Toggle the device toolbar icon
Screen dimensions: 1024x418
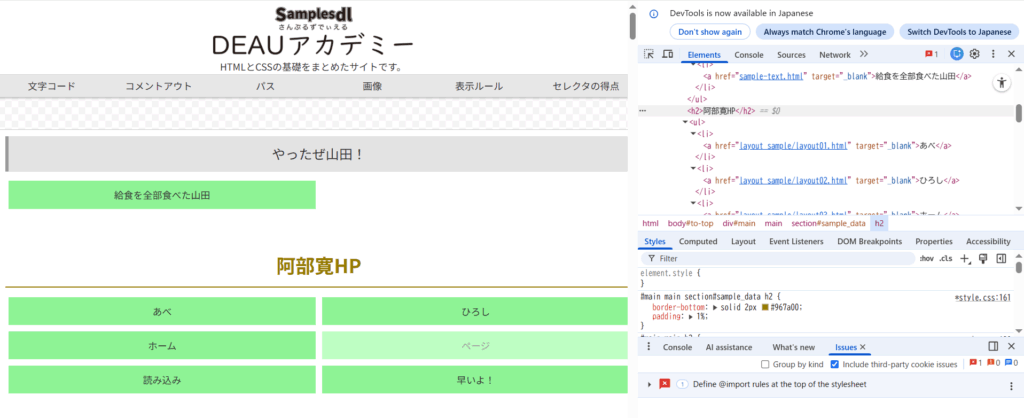(x=667, y=54)
